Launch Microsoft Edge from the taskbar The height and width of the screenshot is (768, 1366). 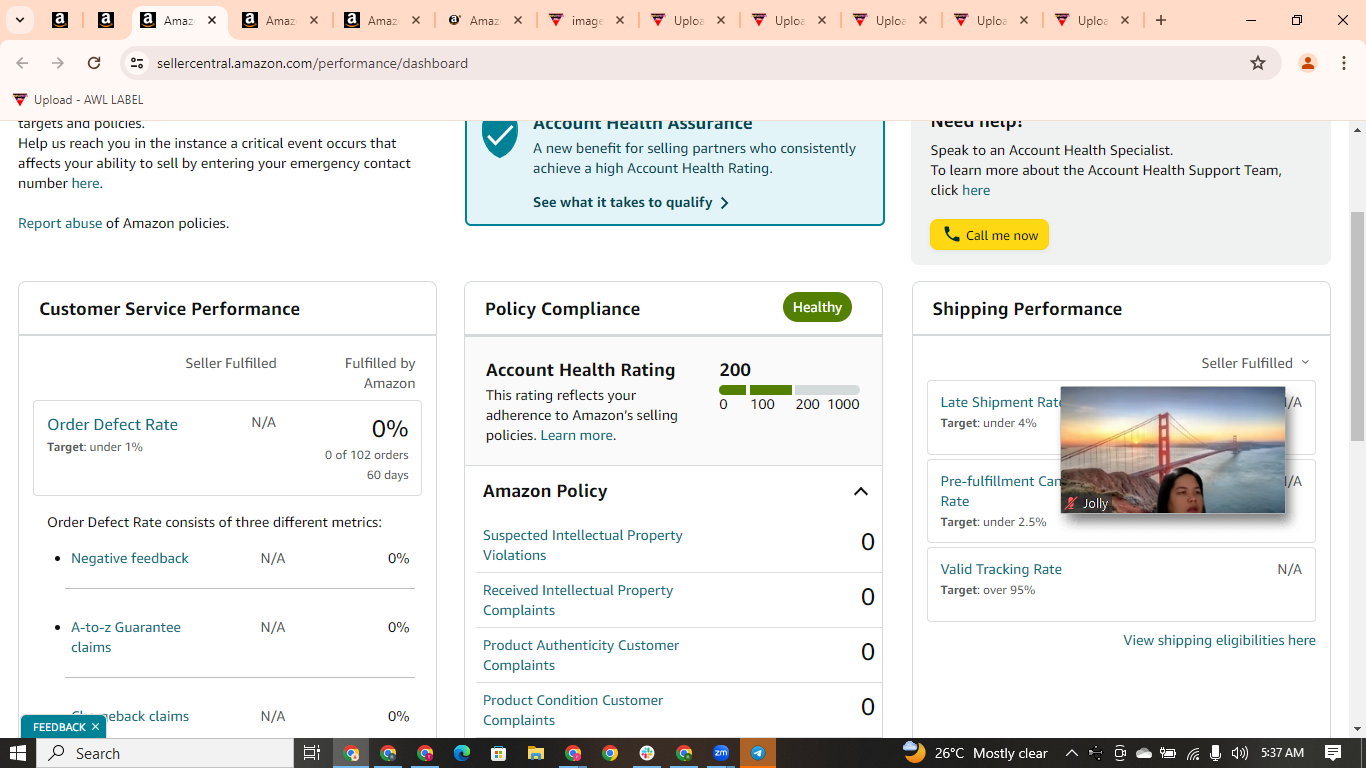(462, 753)
